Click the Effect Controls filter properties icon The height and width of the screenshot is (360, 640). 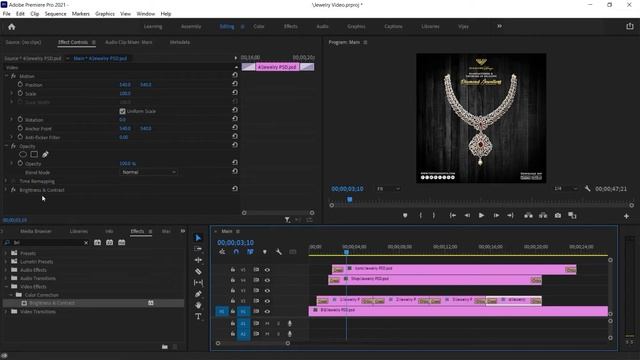pos(287,220)
